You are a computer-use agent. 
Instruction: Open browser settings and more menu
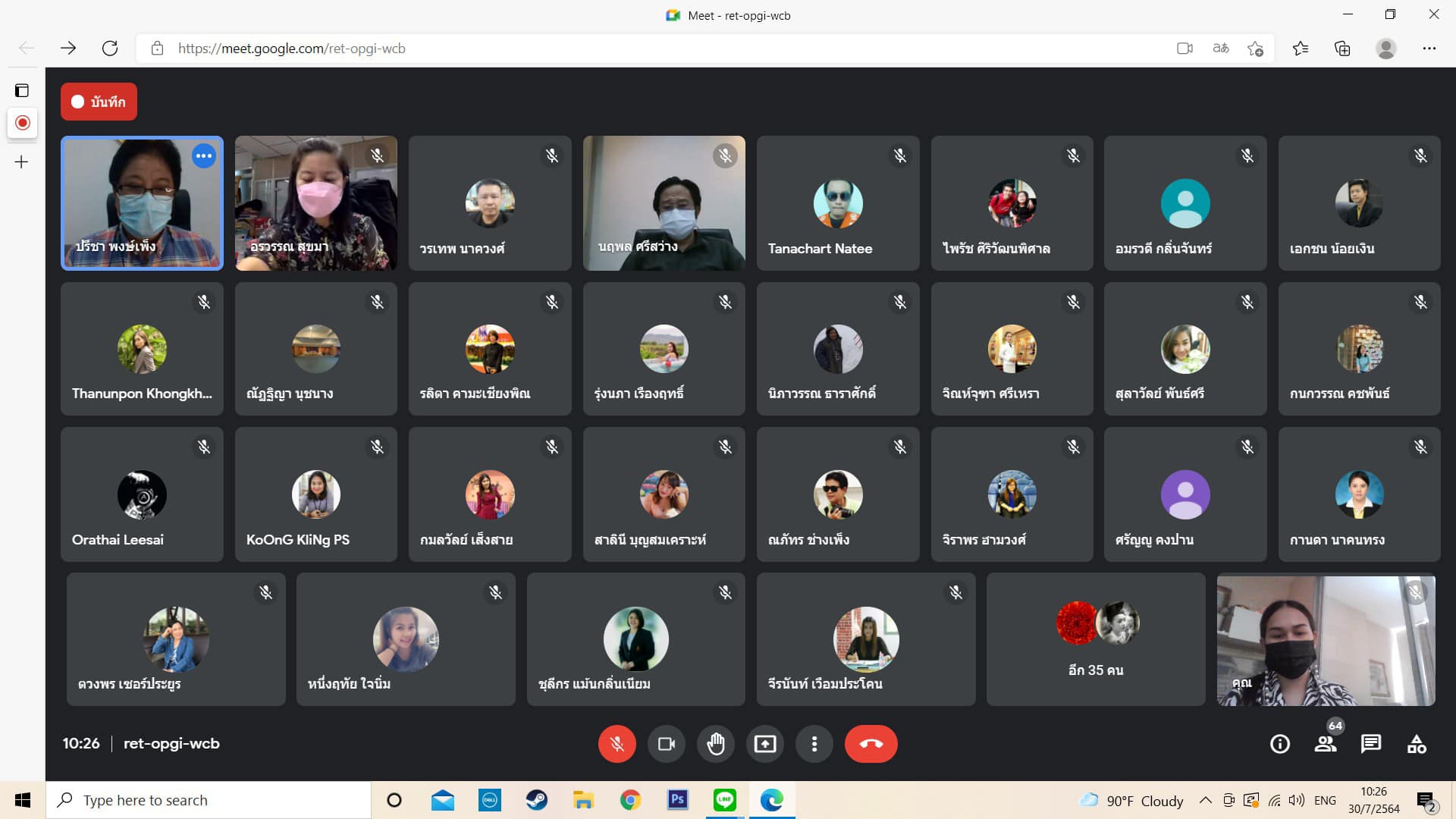(1429, 49)
